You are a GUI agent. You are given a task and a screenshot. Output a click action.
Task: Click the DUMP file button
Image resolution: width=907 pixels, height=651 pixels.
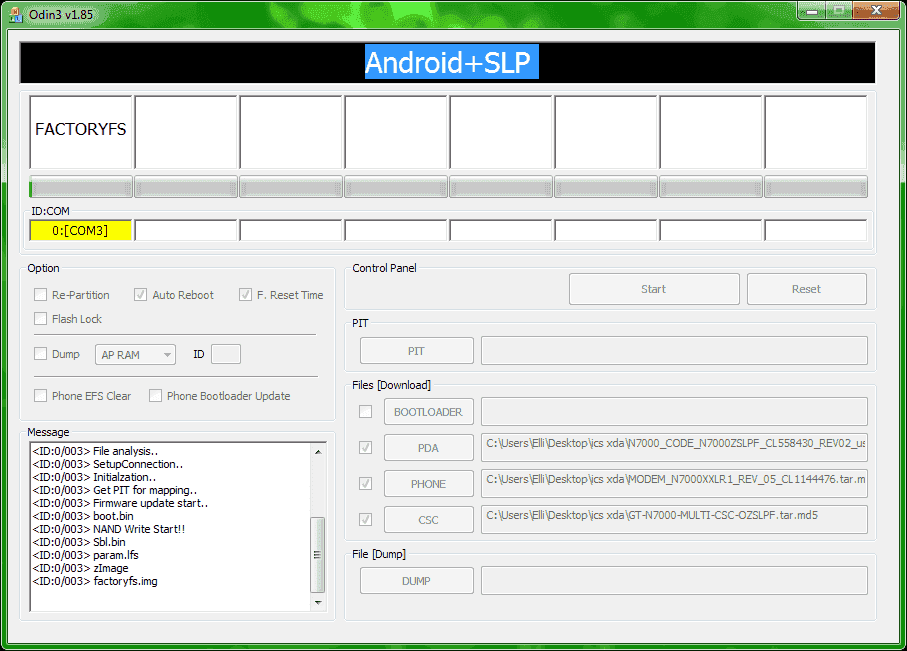point(416,580)
